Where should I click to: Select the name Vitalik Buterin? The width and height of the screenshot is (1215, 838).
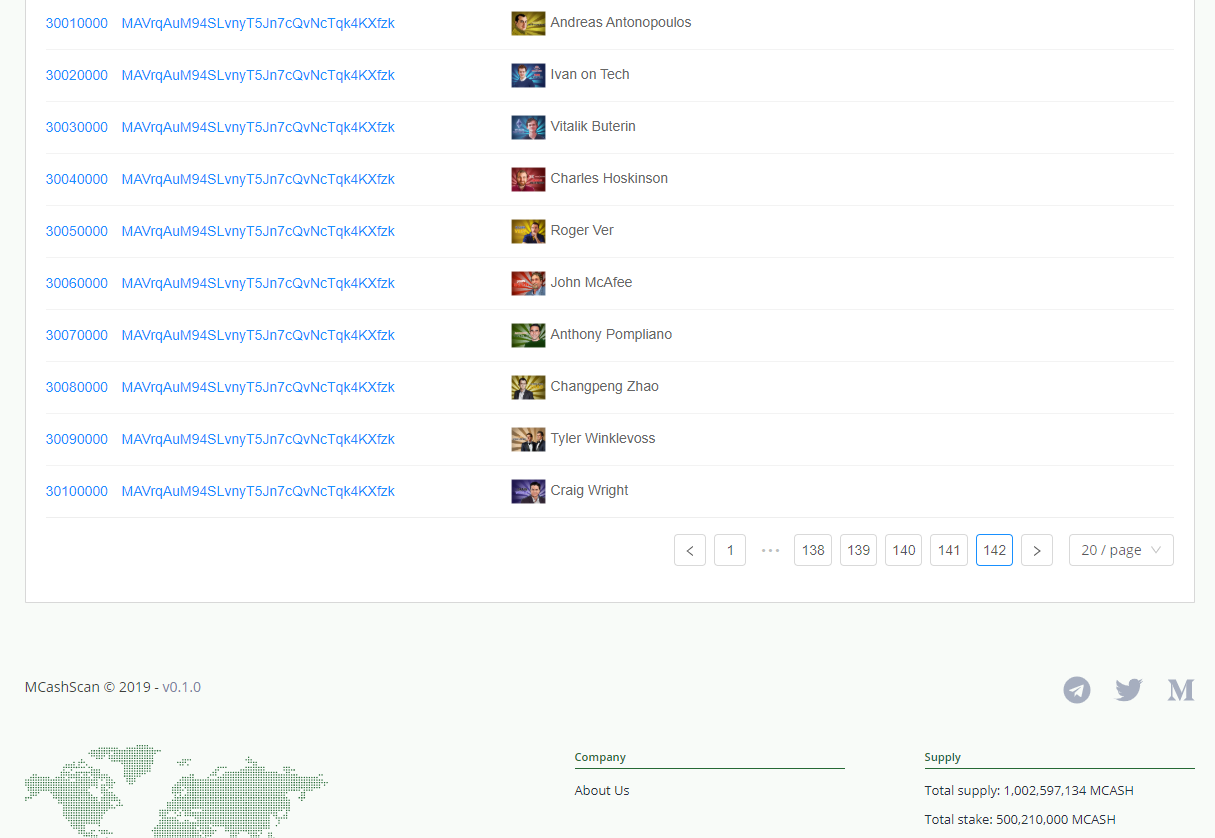click(x=593, y=126)
